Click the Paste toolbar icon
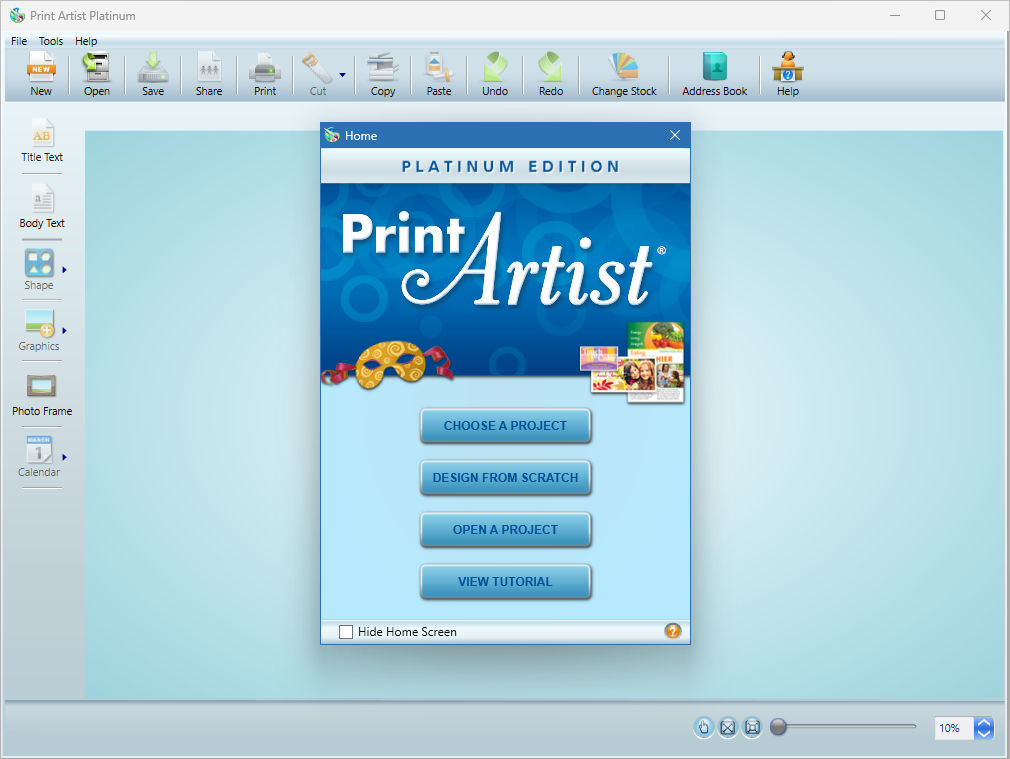This screenshot has height=759, width=1010. (439, 68)
